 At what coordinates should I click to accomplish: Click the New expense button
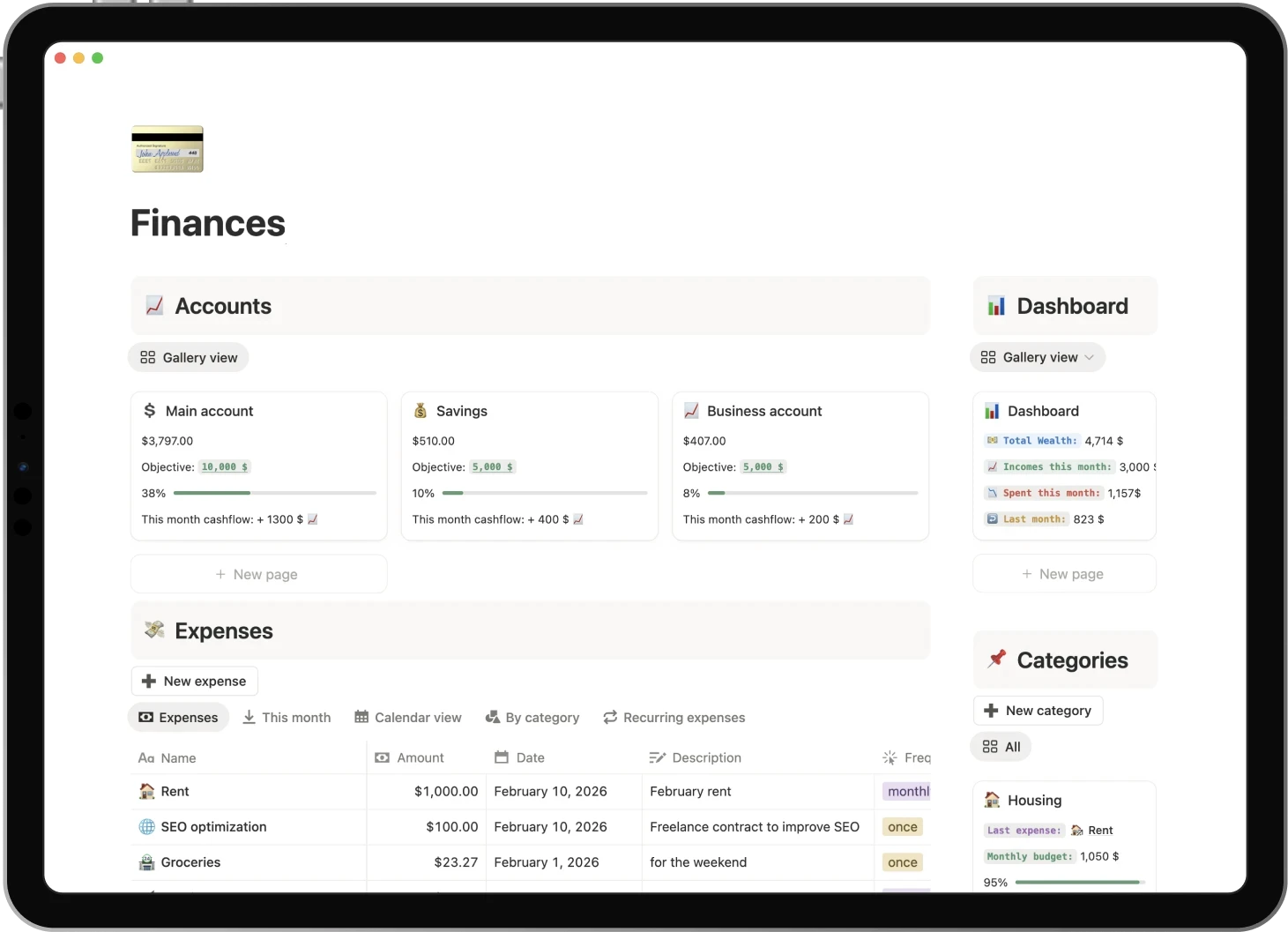pos(194,681)
